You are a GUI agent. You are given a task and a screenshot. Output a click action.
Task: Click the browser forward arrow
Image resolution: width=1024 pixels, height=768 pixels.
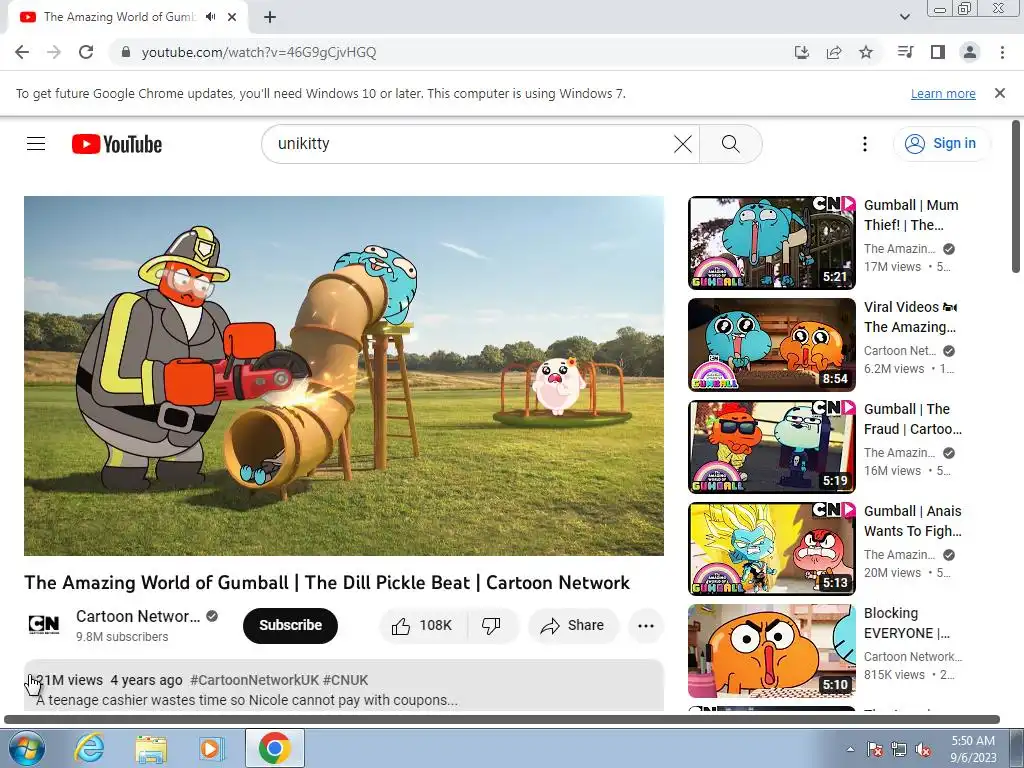click(54, 52)
